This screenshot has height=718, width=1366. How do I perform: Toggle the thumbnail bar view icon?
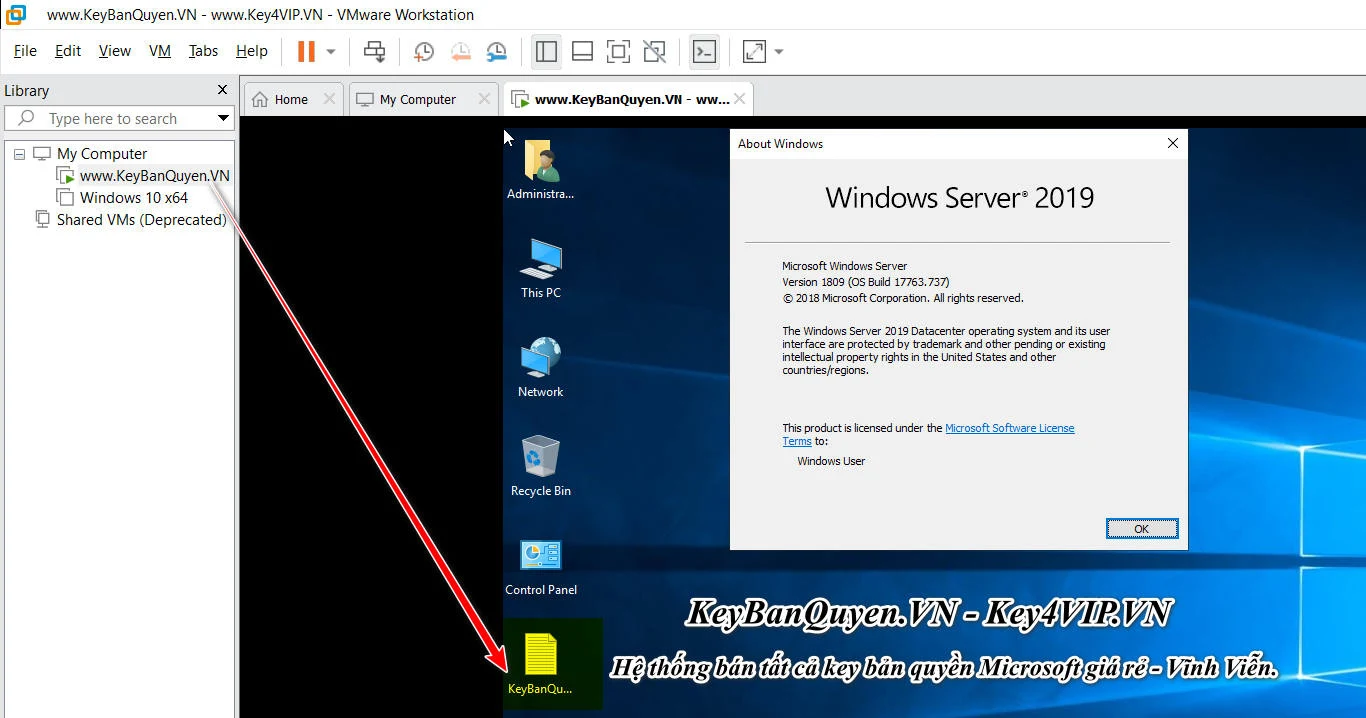582,51
